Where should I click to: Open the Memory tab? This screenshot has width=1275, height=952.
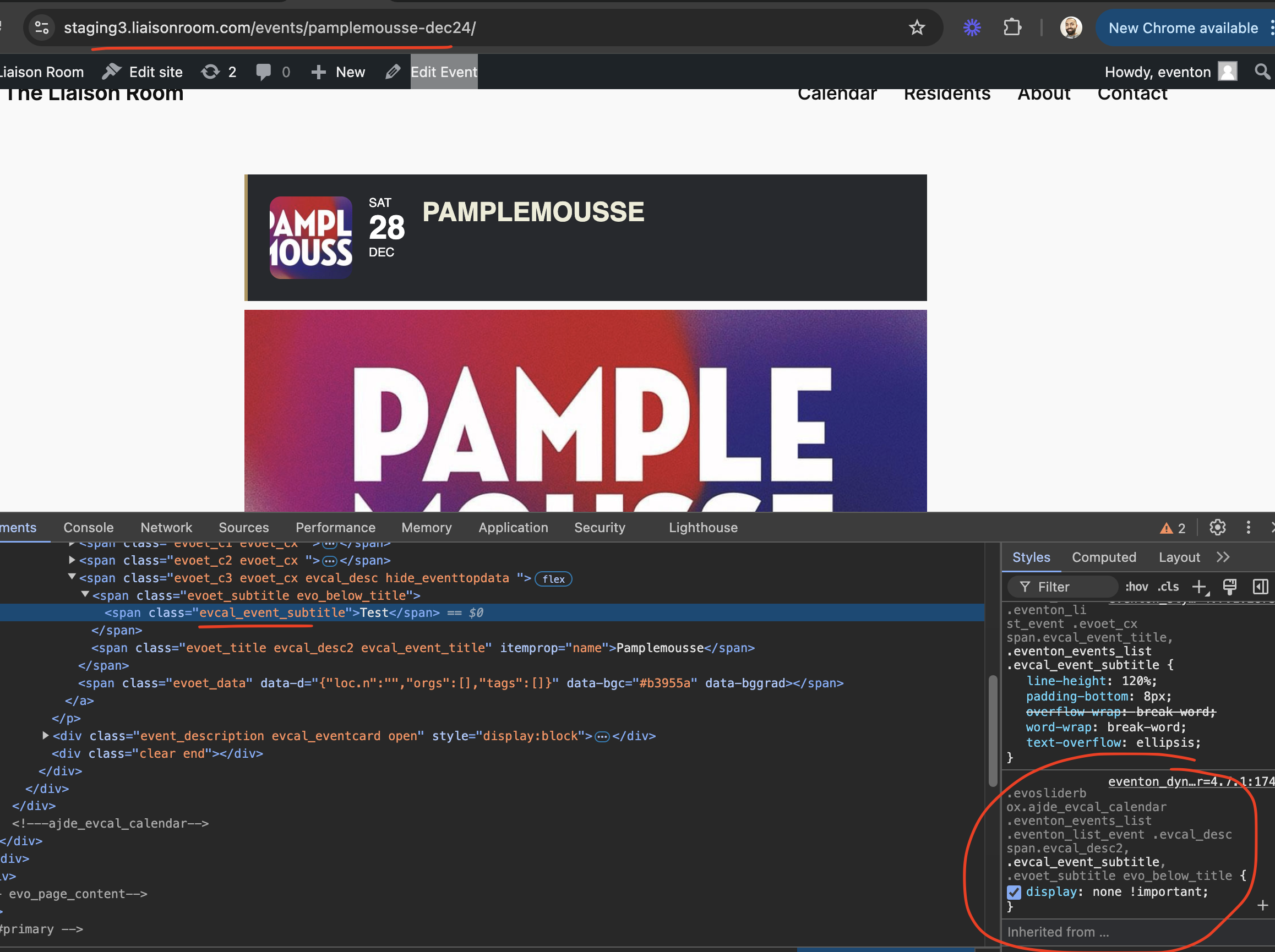click(427, 527)
